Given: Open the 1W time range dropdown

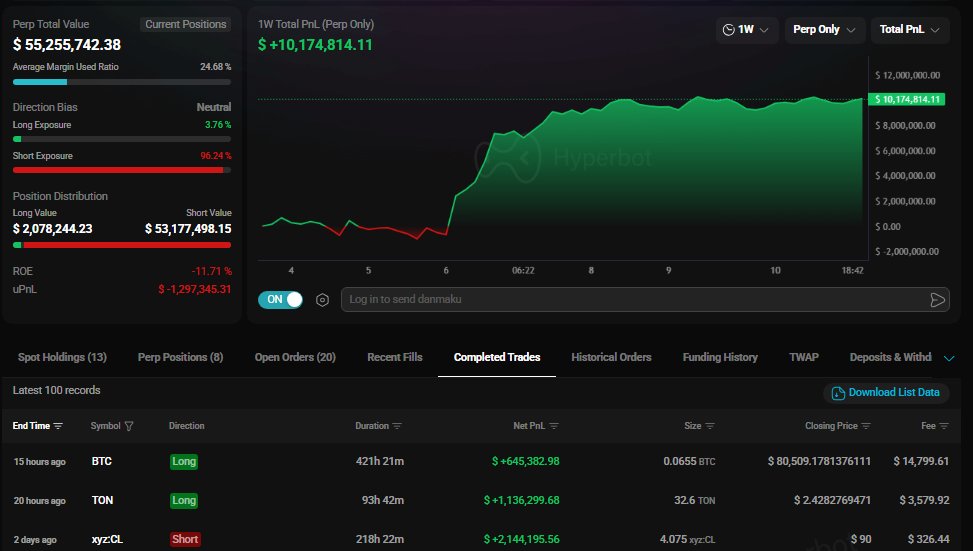Looking at the screenshot, I should click(x=746, y=30).
